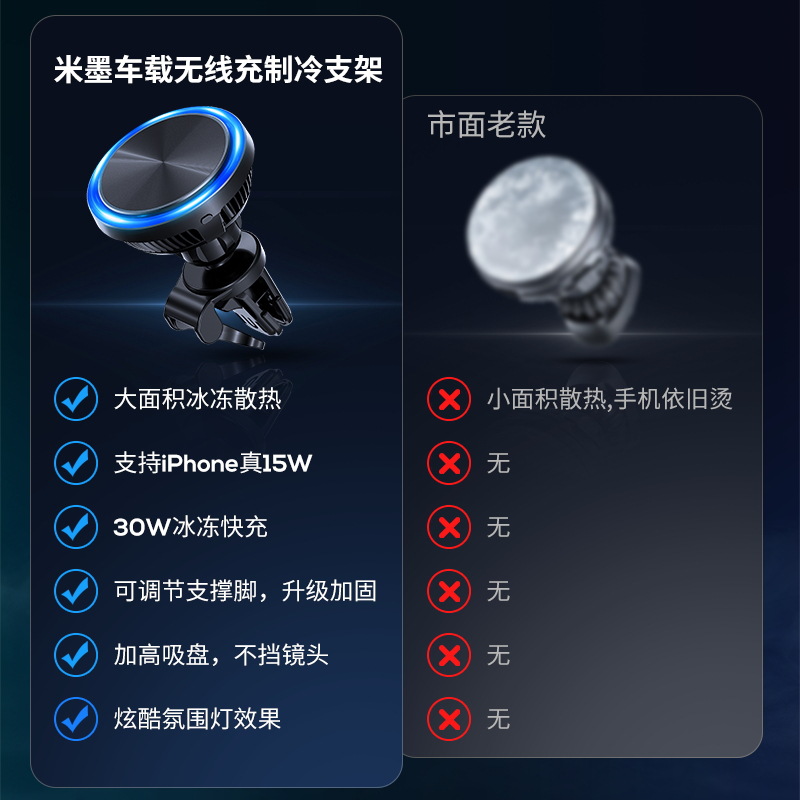This screenshot has height=800, width=800.
Task: Click the text 支持iPhone真15W
Action: pyautogui.click(x=213, y=463)
